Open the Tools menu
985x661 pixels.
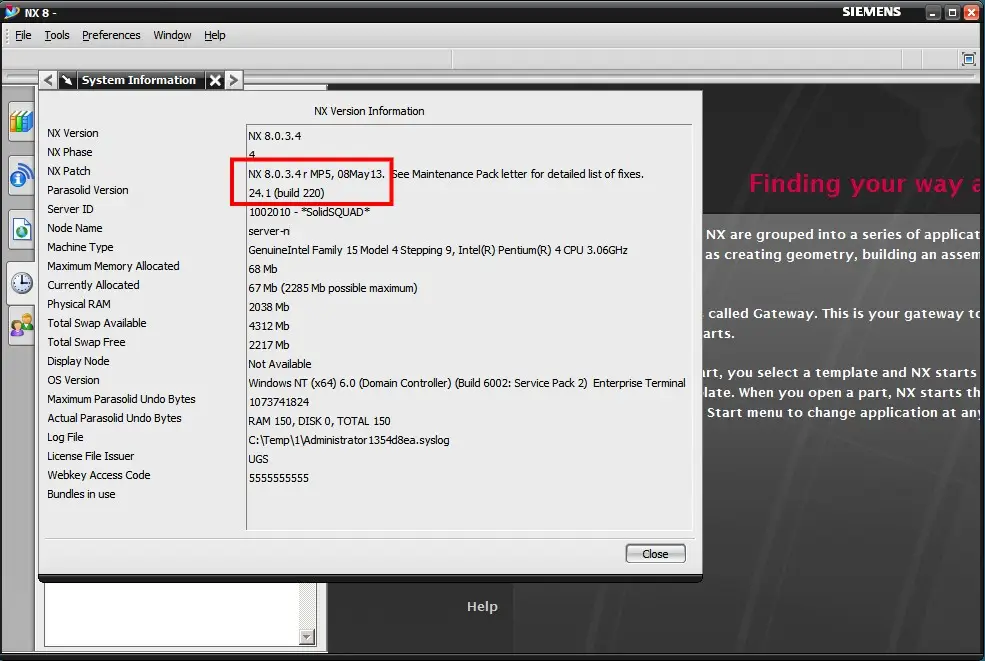point(57,35)
